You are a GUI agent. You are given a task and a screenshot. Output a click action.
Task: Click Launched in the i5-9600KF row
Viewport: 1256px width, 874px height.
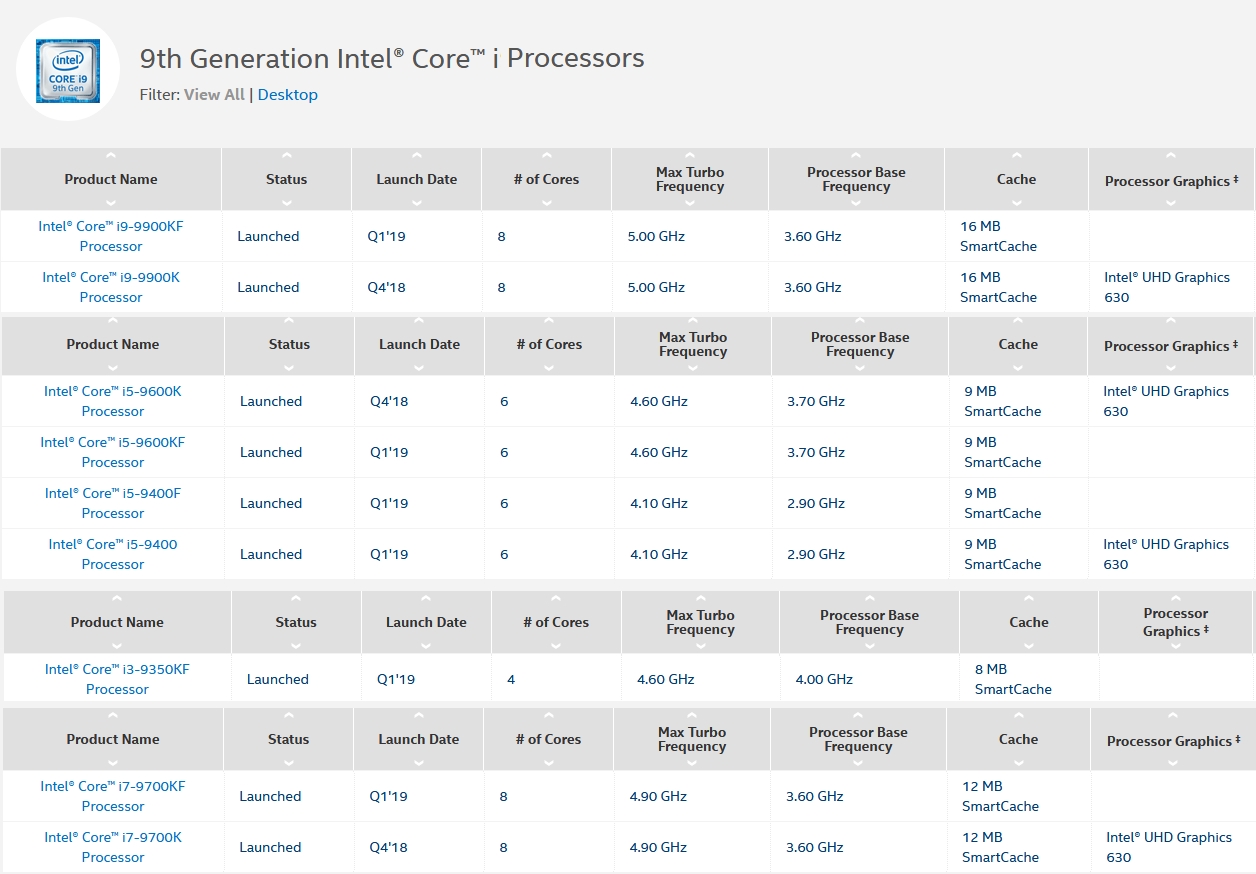click(x=271, y=452)
